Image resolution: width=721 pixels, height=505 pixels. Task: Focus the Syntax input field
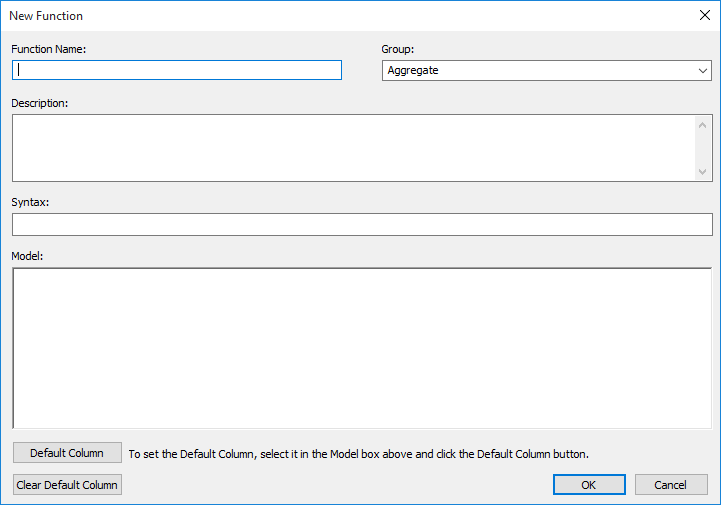pos(362,224)
